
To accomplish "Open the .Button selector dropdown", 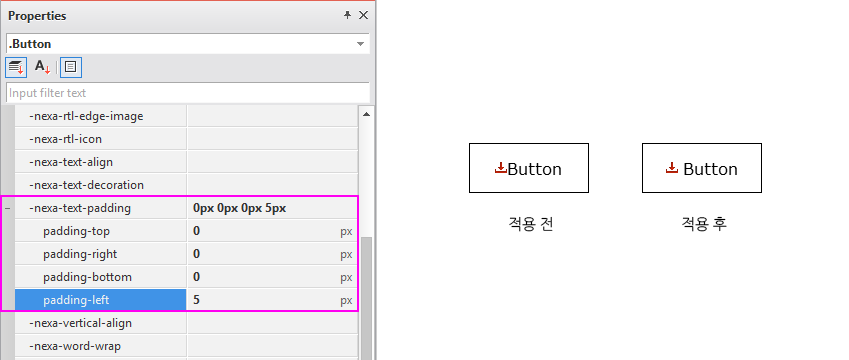I will point(361,44).
